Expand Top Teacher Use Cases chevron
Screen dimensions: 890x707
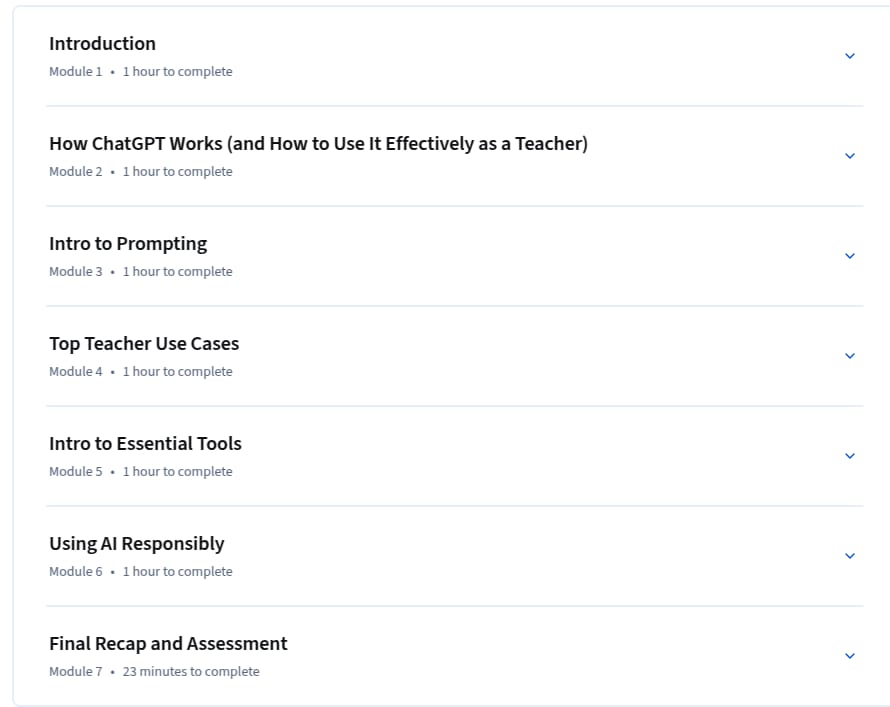point(850,356)
